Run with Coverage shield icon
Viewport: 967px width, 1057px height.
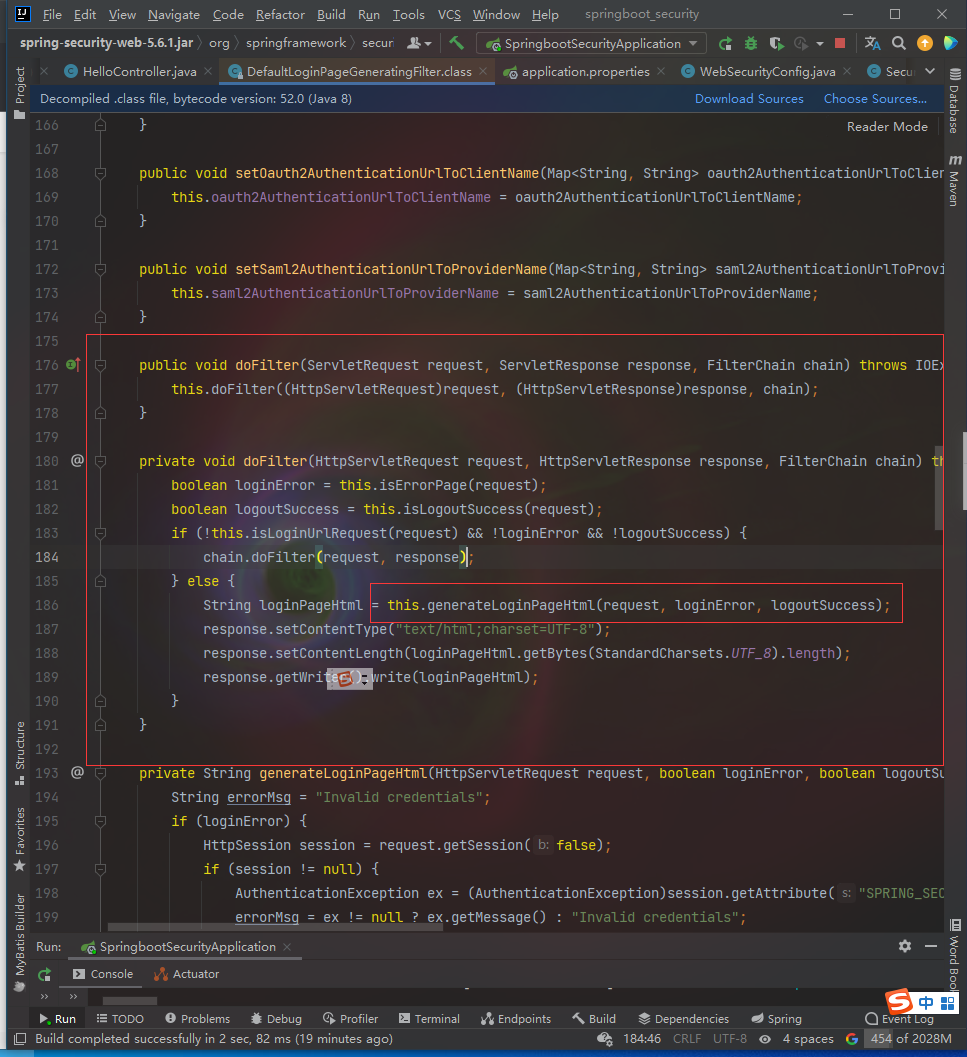pyautogui.click(x=776, y=44)
